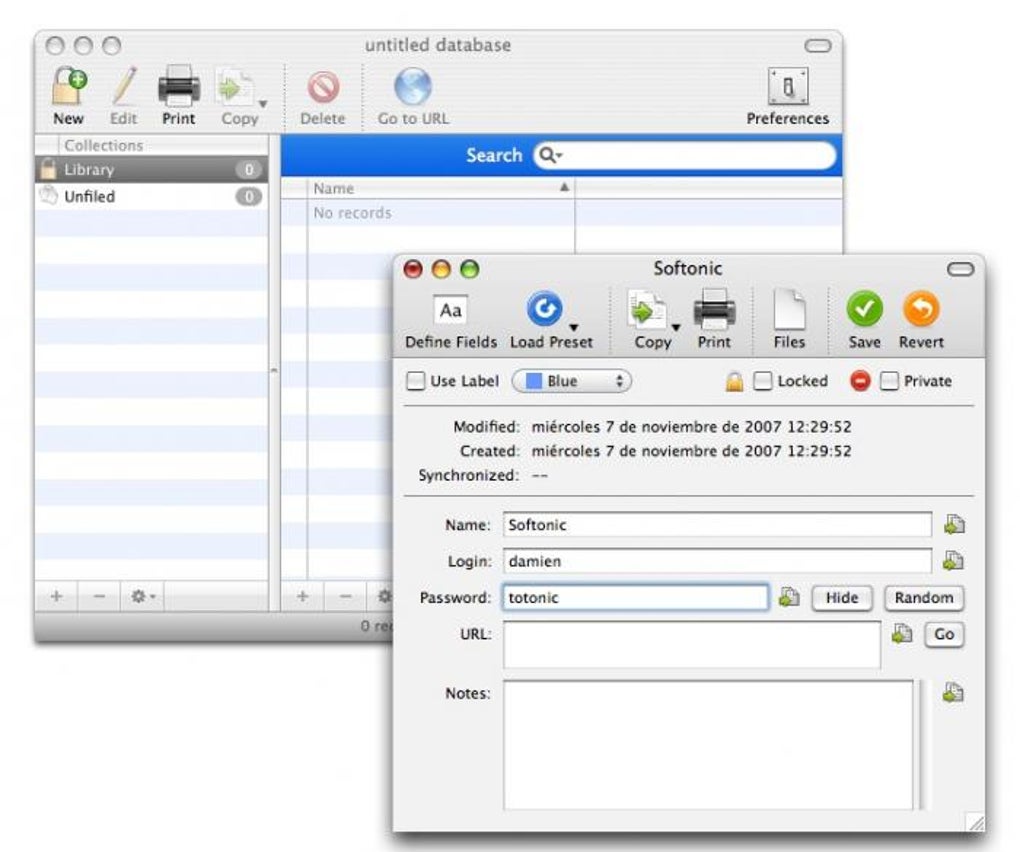Open sidebar gear action menu

(x=142, y=596)
